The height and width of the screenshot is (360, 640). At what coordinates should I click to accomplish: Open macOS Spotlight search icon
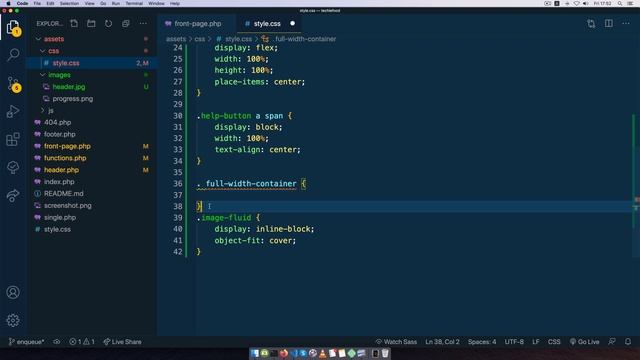(x=620, y=3)
